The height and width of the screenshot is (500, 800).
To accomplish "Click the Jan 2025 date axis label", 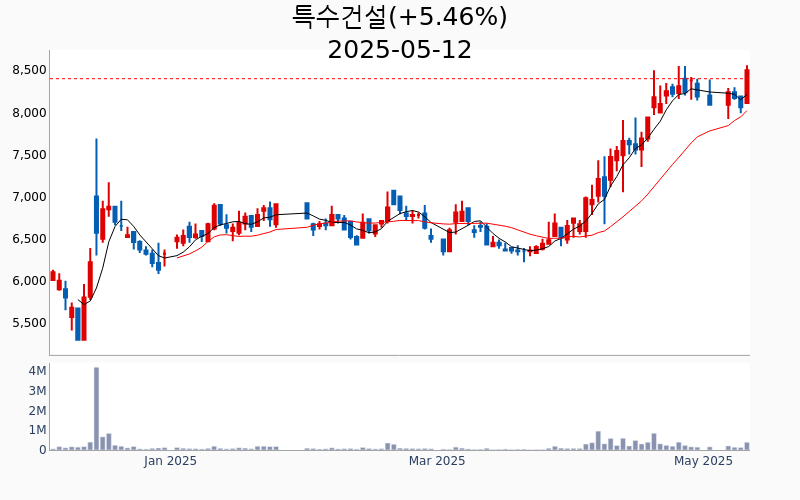I will tap(170, 461).
